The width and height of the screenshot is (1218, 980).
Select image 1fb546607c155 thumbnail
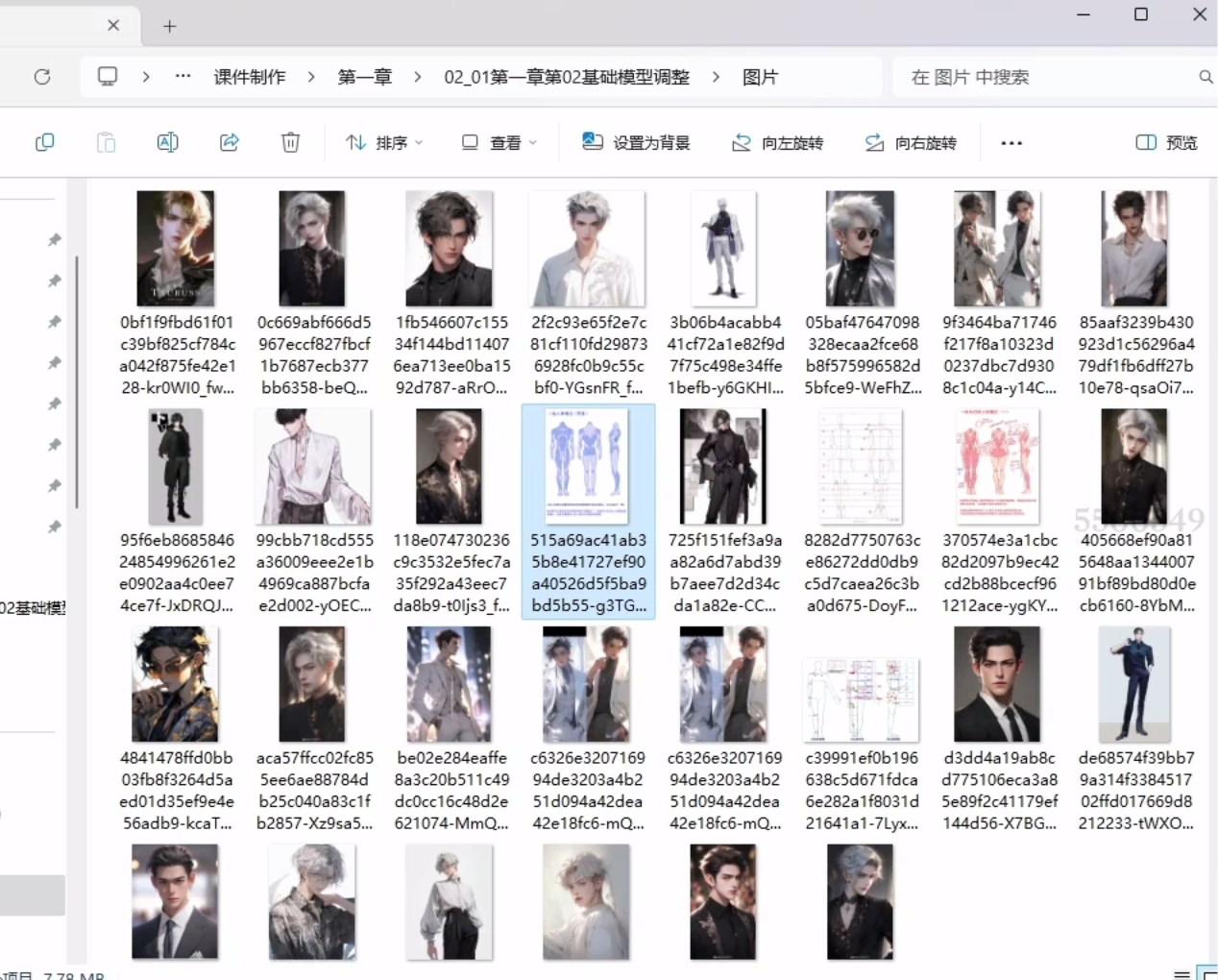pos(450,248)
